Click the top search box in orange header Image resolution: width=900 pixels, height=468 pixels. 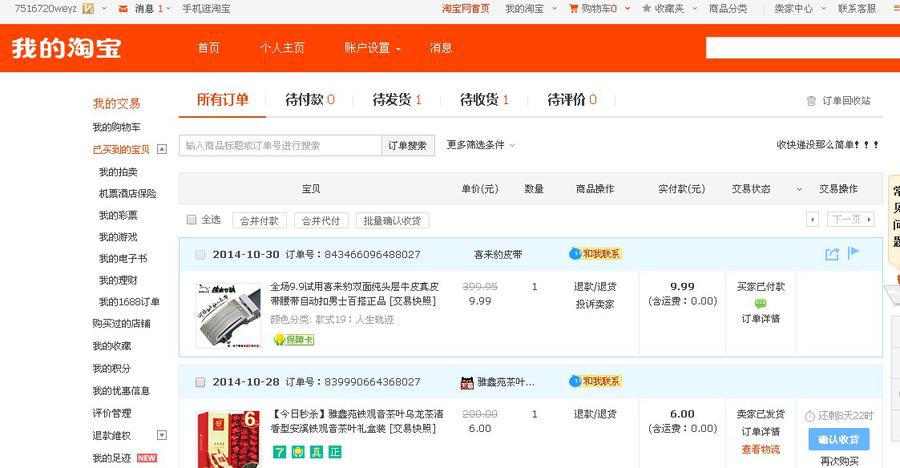point(803,48)
